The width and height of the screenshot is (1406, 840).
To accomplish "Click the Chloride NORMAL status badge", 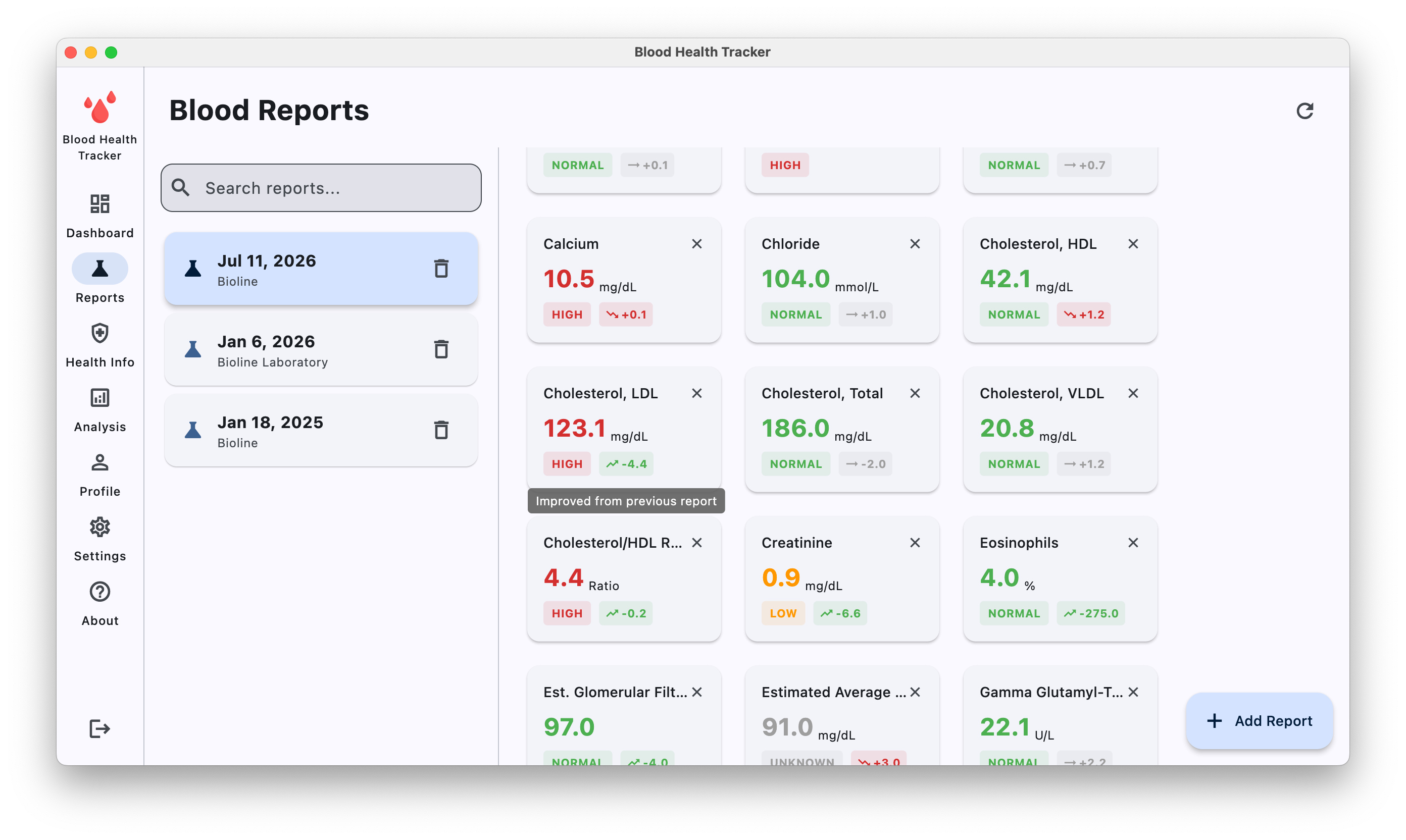I will pyautogui.click(x=795, y=314).
